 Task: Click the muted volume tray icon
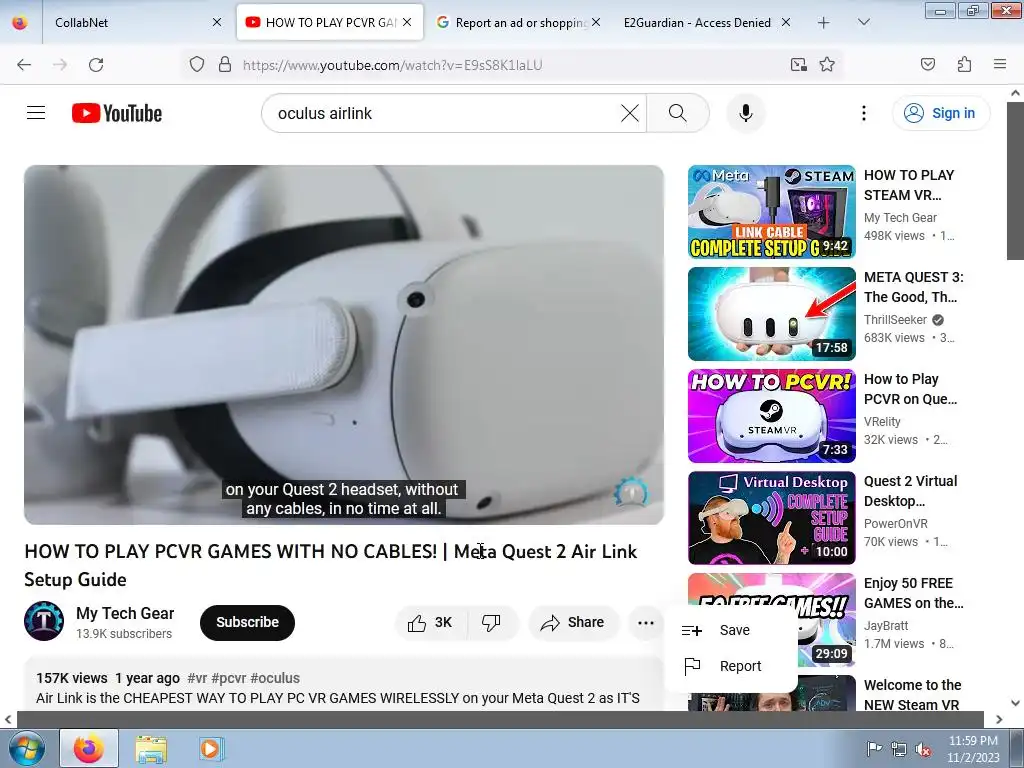(x=923, y=750)
